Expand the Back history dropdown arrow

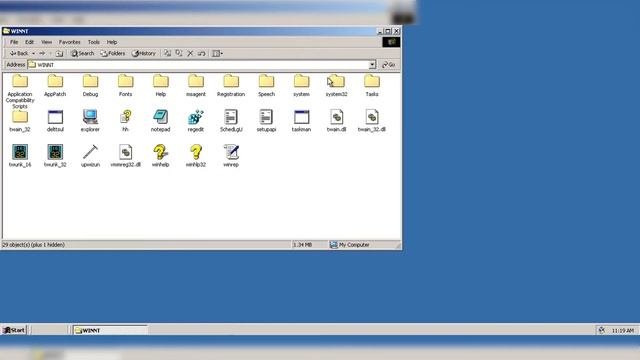pyautogui.click(x=33, y=53)
